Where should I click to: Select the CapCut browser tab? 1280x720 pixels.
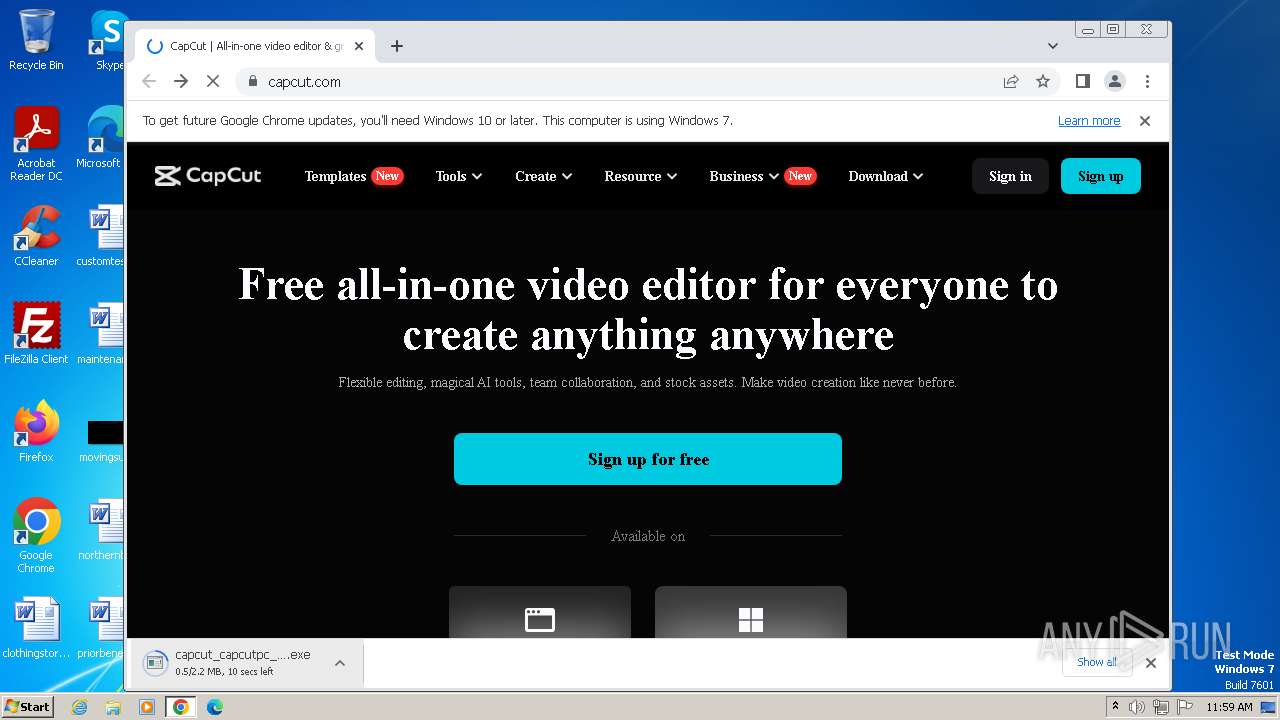[255, 46]
